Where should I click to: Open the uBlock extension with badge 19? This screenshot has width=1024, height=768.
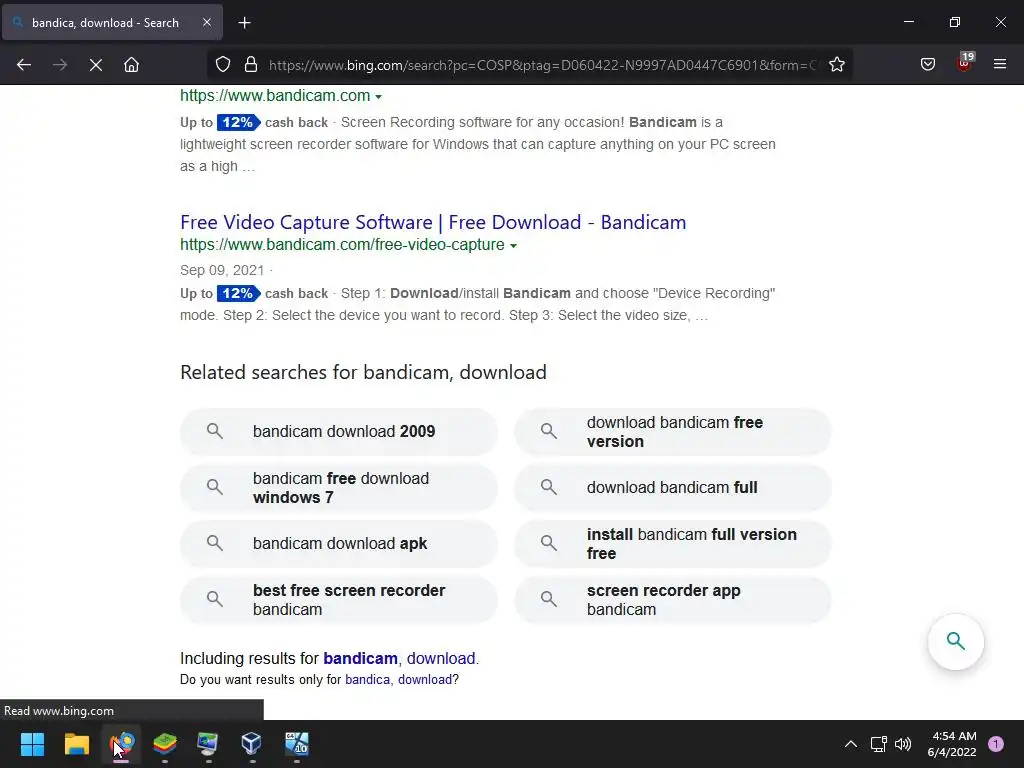[x=964, y=63]
